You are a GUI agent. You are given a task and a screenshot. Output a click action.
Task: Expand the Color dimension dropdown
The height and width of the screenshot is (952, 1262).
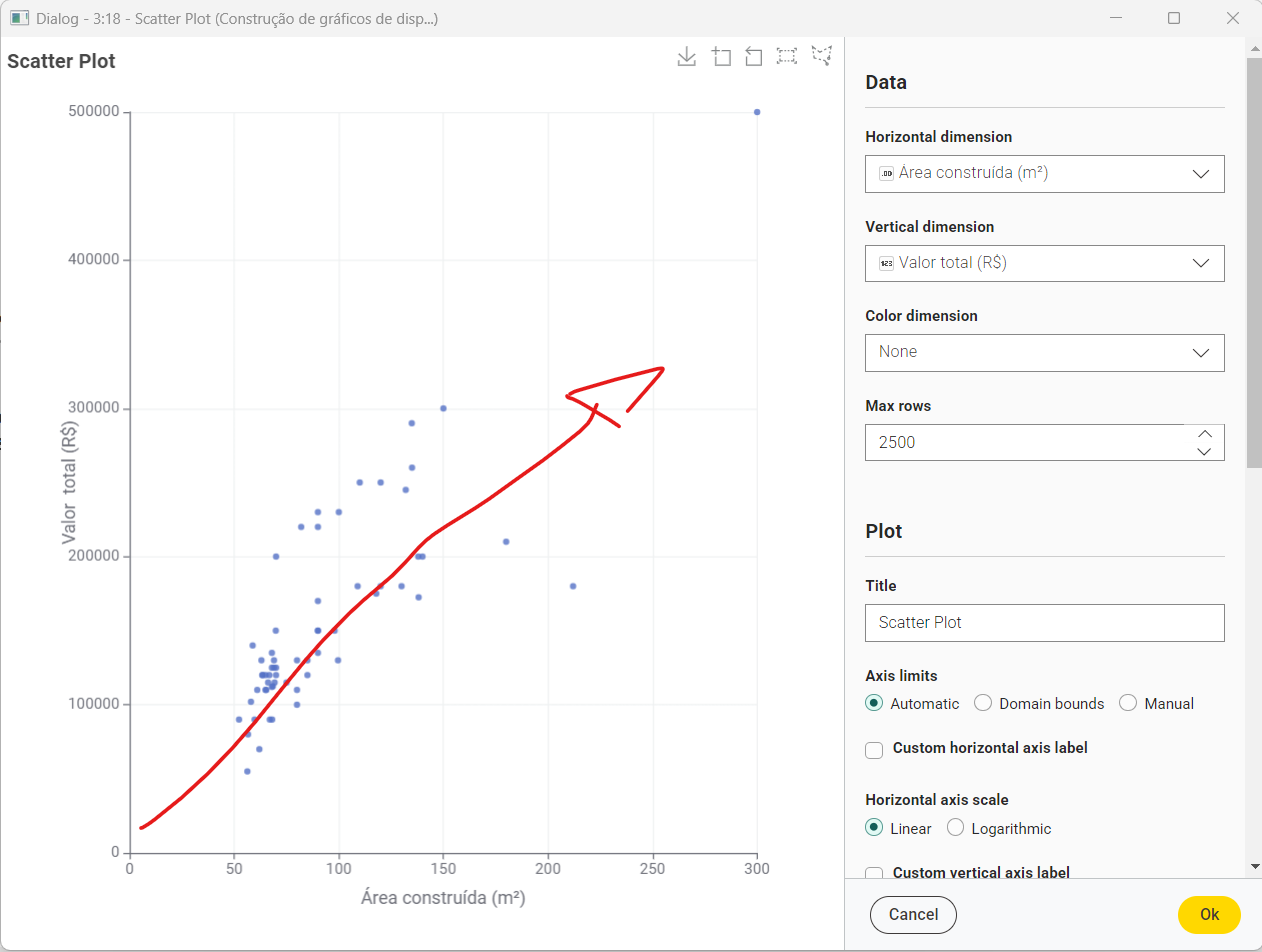[x=1044, y=352]
